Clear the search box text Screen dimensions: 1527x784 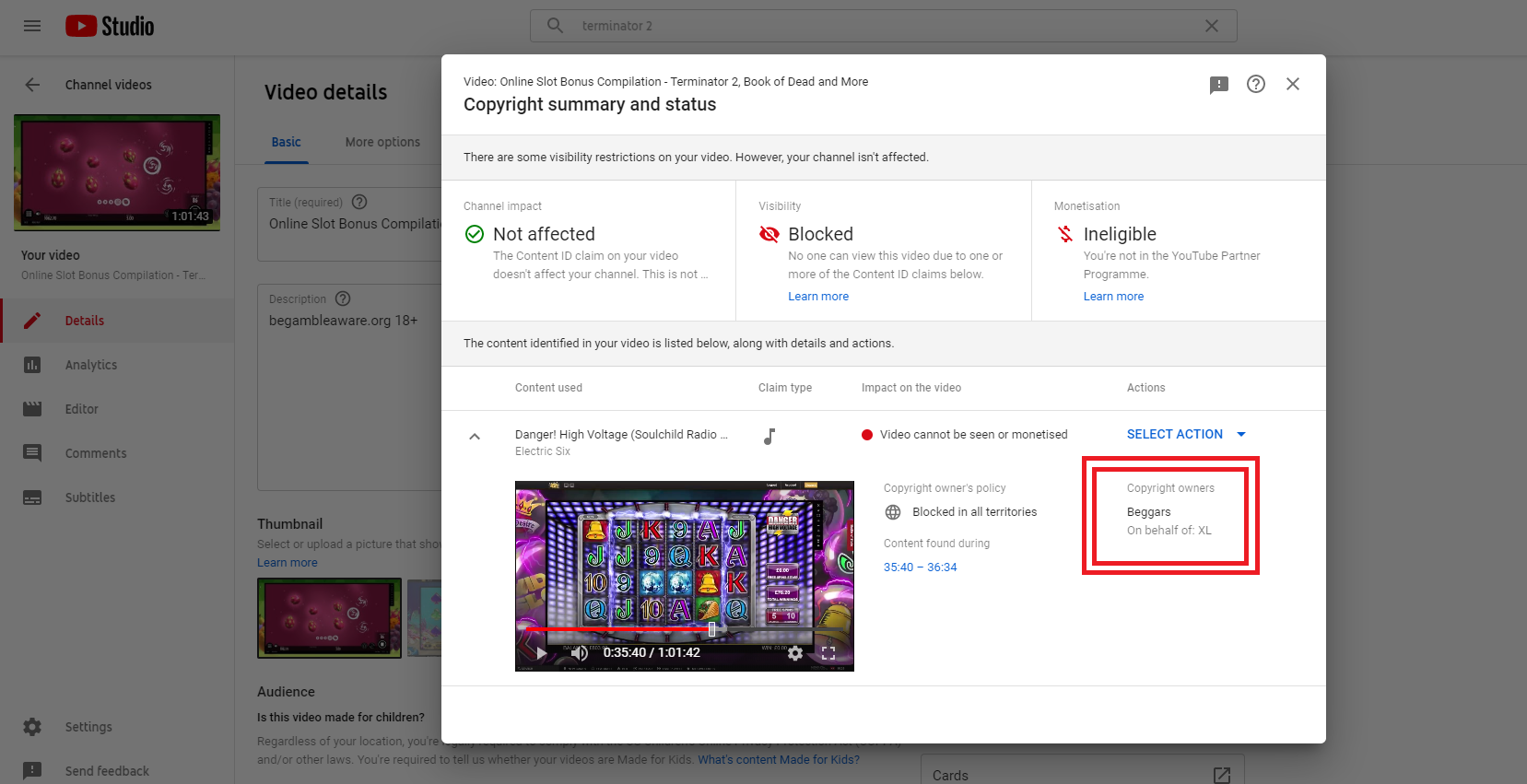(x=1212, y=26)
